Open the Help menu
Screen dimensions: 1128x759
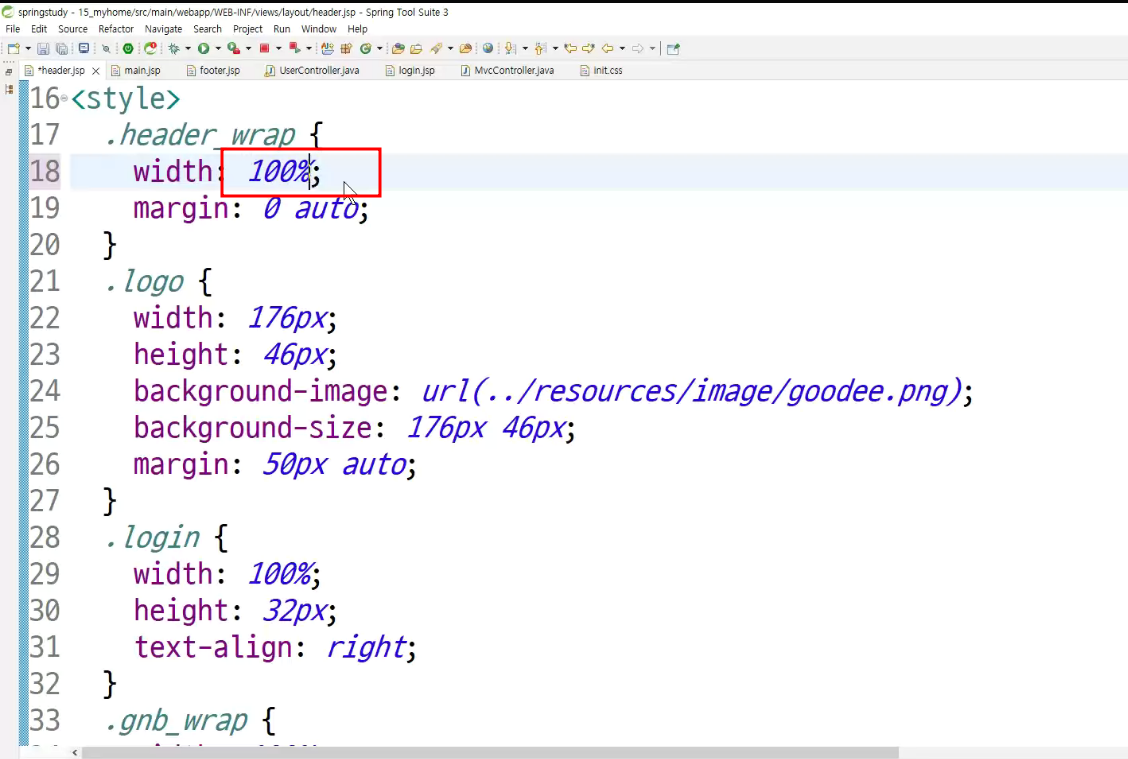click(x=358, y=29)
